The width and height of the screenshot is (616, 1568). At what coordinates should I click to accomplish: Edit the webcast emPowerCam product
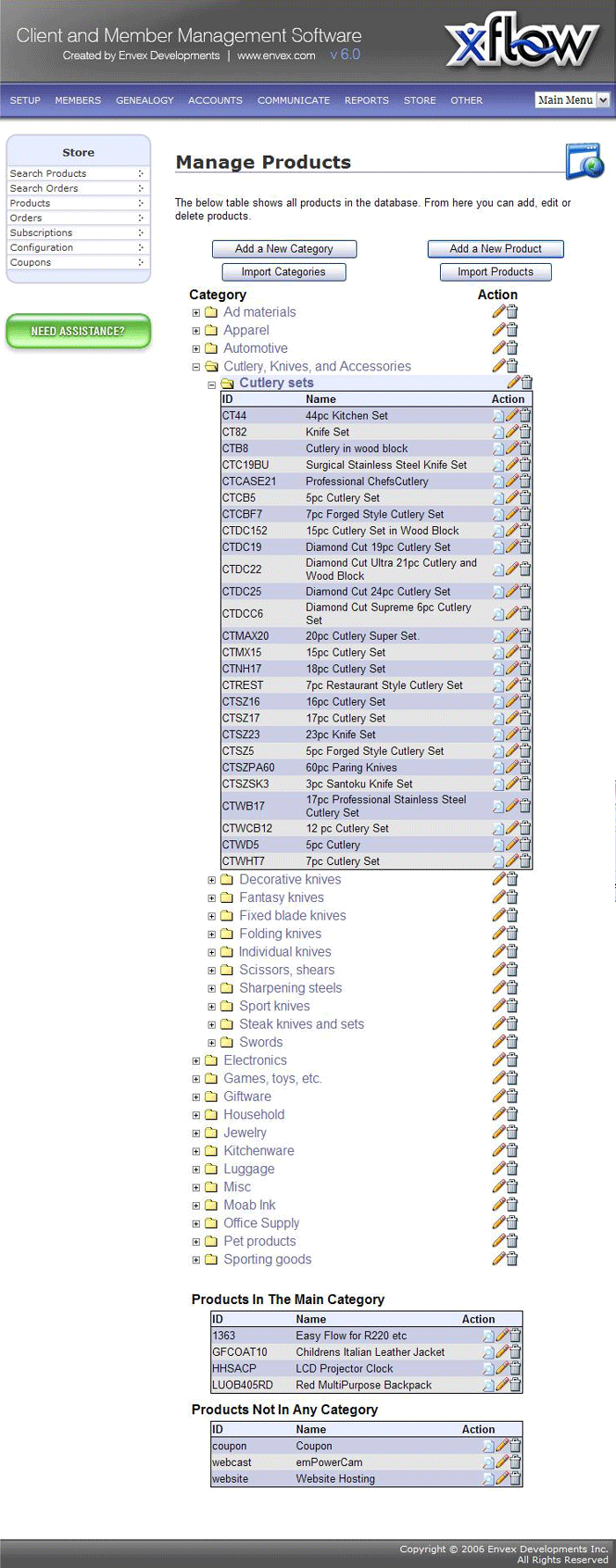click(502, 1462)
